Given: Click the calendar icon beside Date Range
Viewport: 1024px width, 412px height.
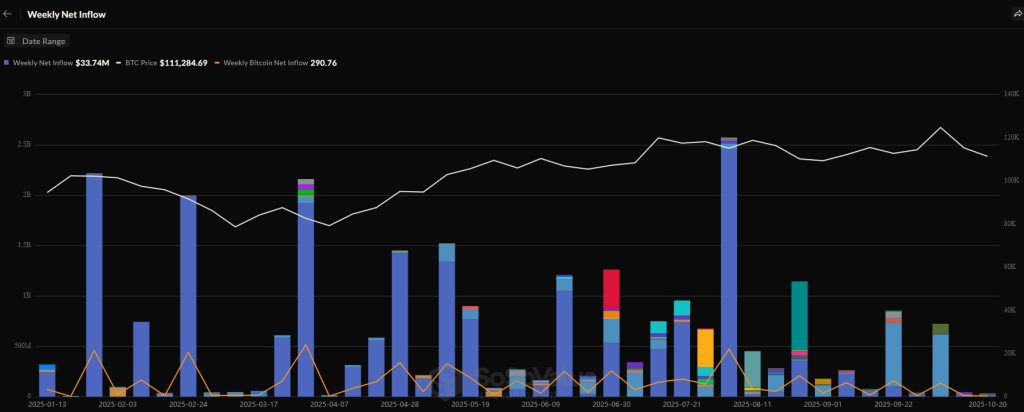Looking at the screenshot, I should (11, 41).
